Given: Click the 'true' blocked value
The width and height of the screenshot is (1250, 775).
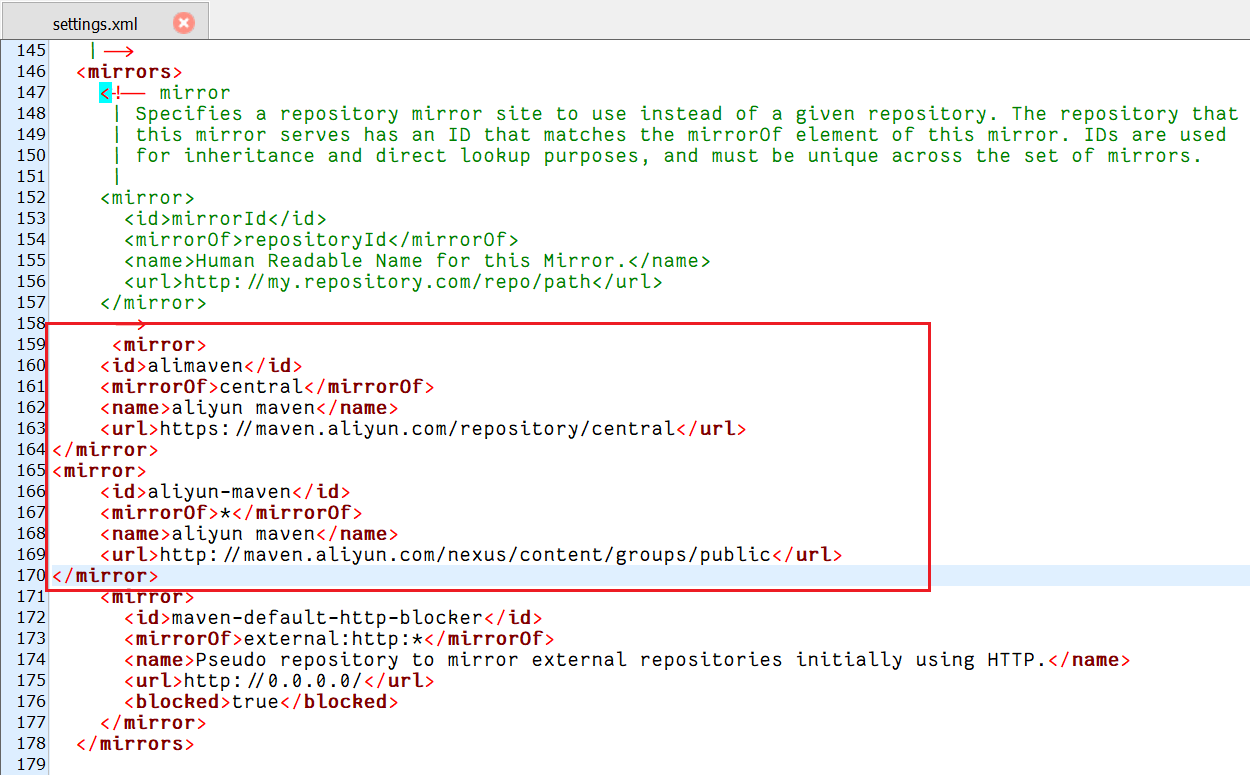Looking at the screenshot, I should pos(256,701).
